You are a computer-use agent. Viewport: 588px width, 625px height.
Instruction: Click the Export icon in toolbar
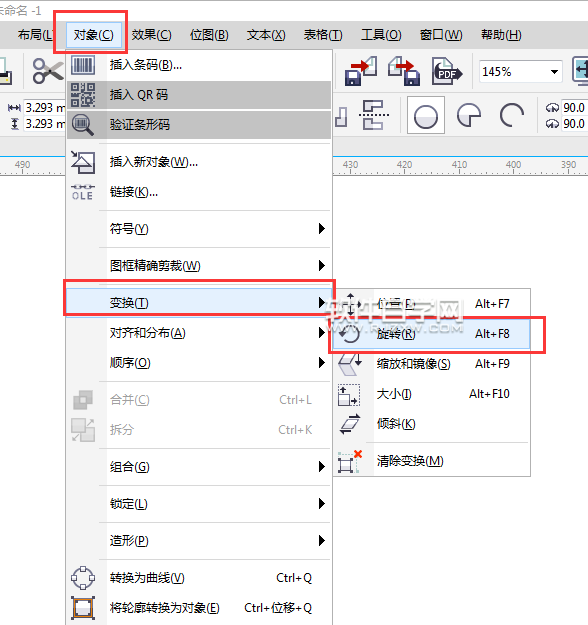pos(404,71)
